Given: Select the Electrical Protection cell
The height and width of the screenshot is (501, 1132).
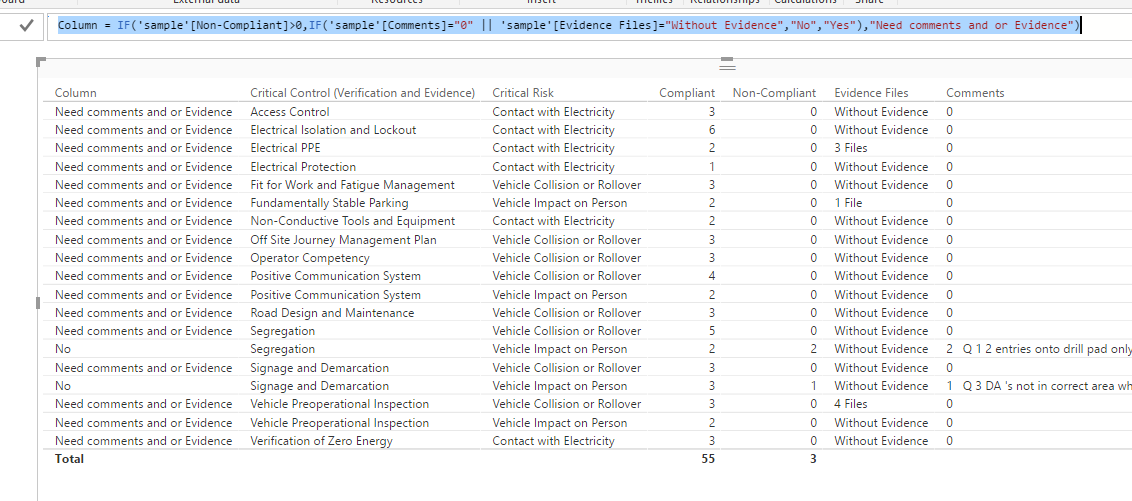Looking at the screenshot, I should 302,167.
